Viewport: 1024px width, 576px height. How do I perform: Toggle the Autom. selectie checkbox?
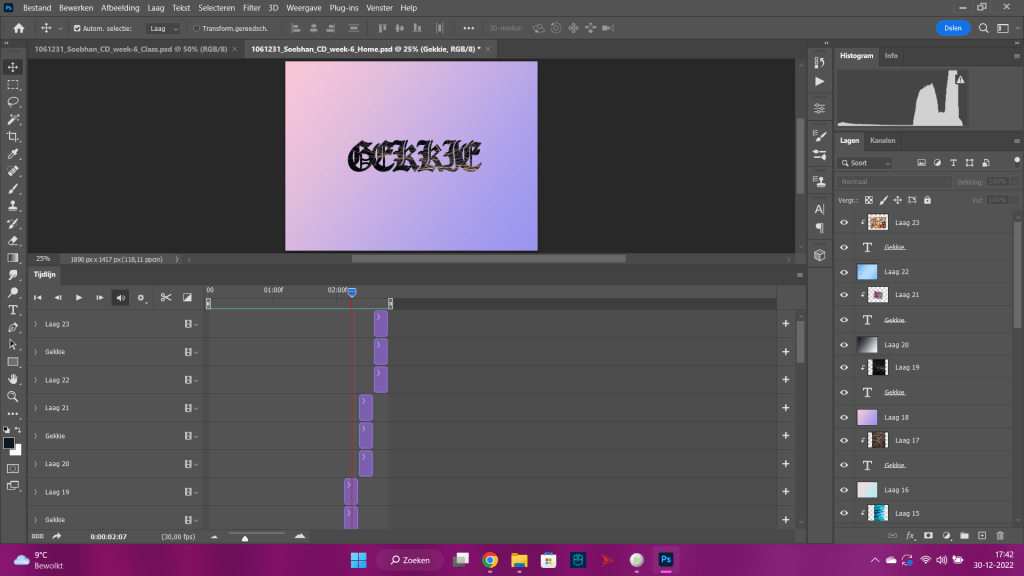77,28
